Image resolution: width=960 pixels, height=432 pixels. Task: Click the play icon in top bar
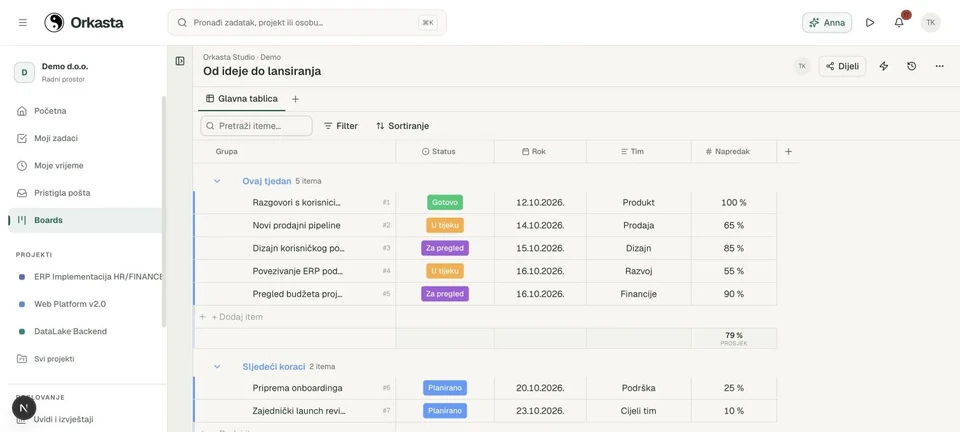[x=870, y=23]
